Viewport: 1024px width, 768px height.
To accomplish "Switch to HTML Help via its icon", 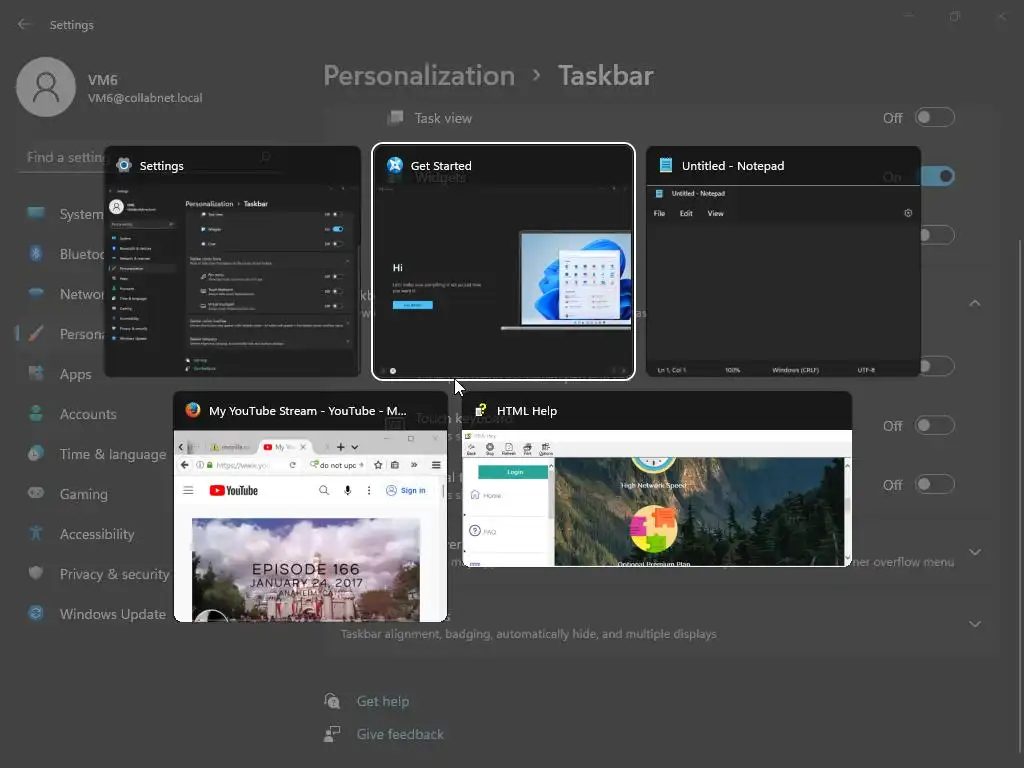I will pos(481,410).
